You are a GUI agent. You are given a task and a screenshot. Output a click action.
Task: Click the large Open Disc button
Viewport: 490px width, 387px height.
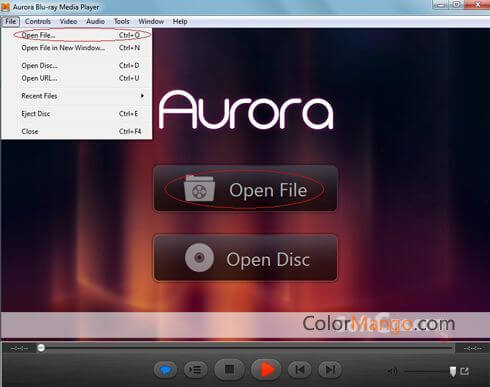245,258
